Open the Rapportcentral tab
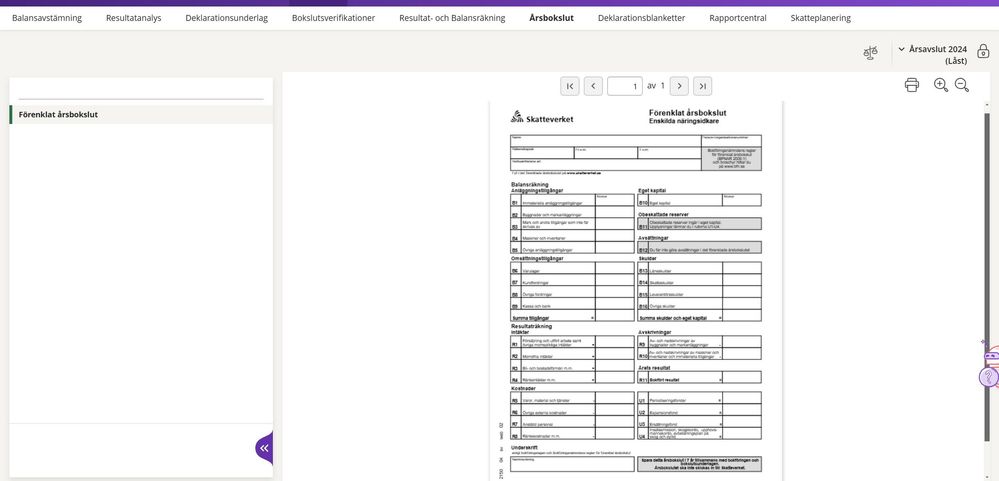Viewport: 999px width, 481px height. [737, 18]
